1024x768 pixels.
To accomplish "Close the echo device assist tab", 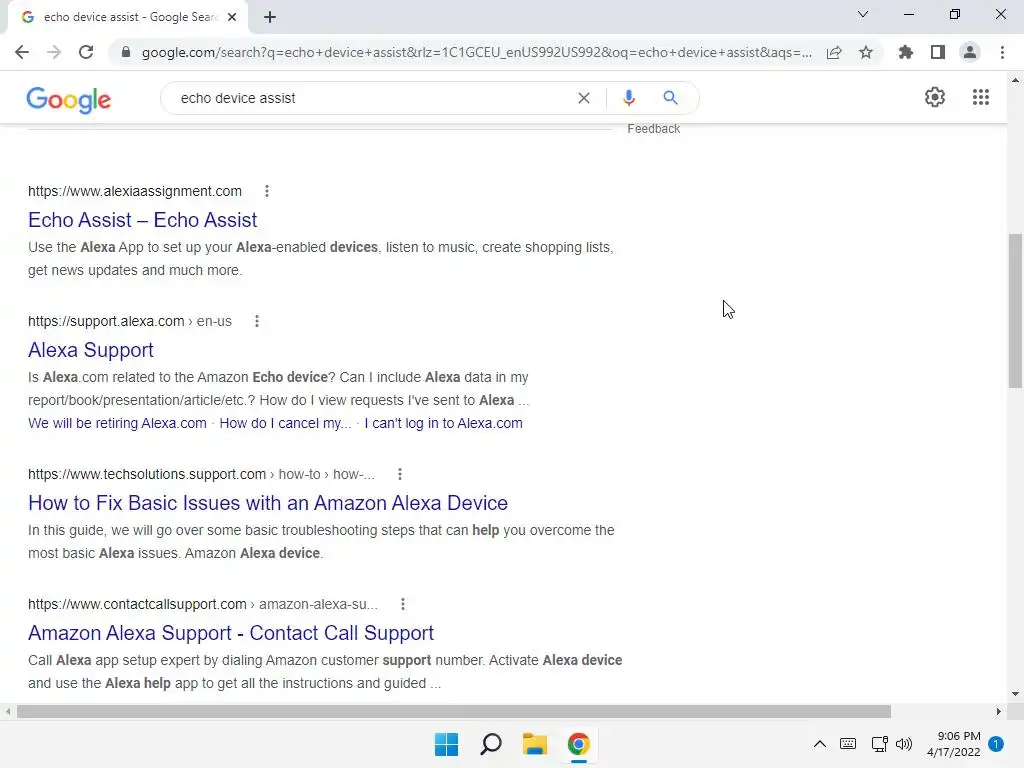I will [232, 18].
